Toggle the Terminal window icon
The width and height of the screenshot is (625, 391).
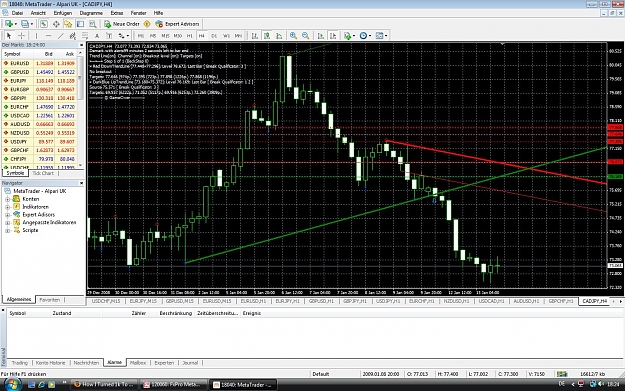point(81,24)
